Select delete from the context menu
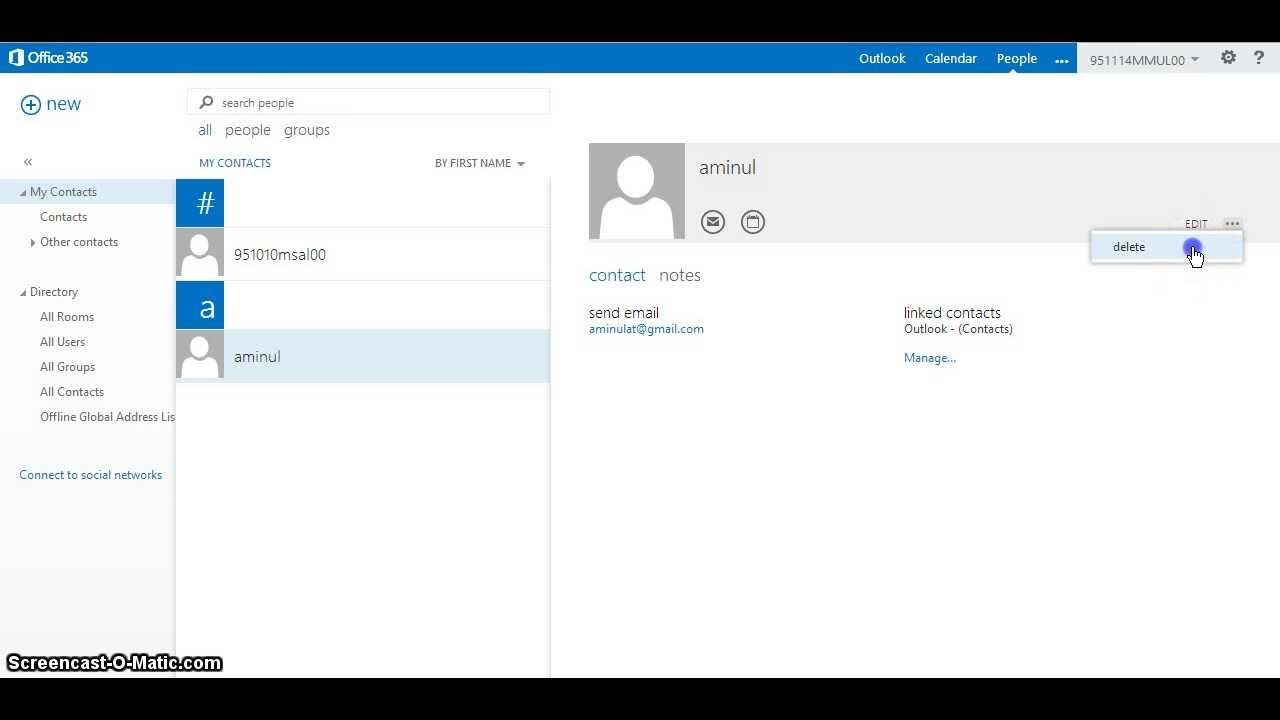 [1167, 247]
